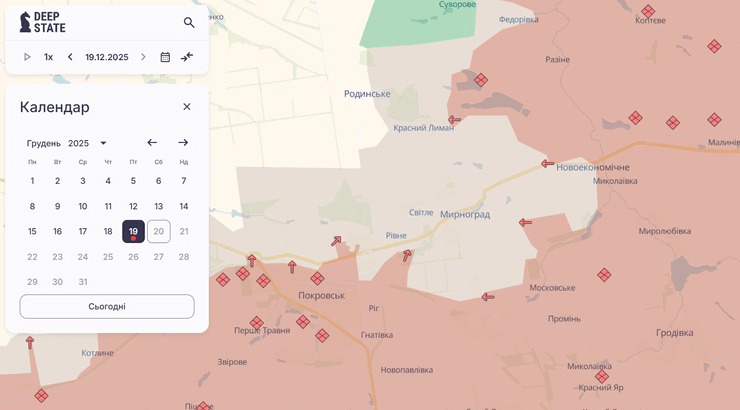
Task: Click the red attack arrow near Красний Лиман
Action: click(454, 120)
